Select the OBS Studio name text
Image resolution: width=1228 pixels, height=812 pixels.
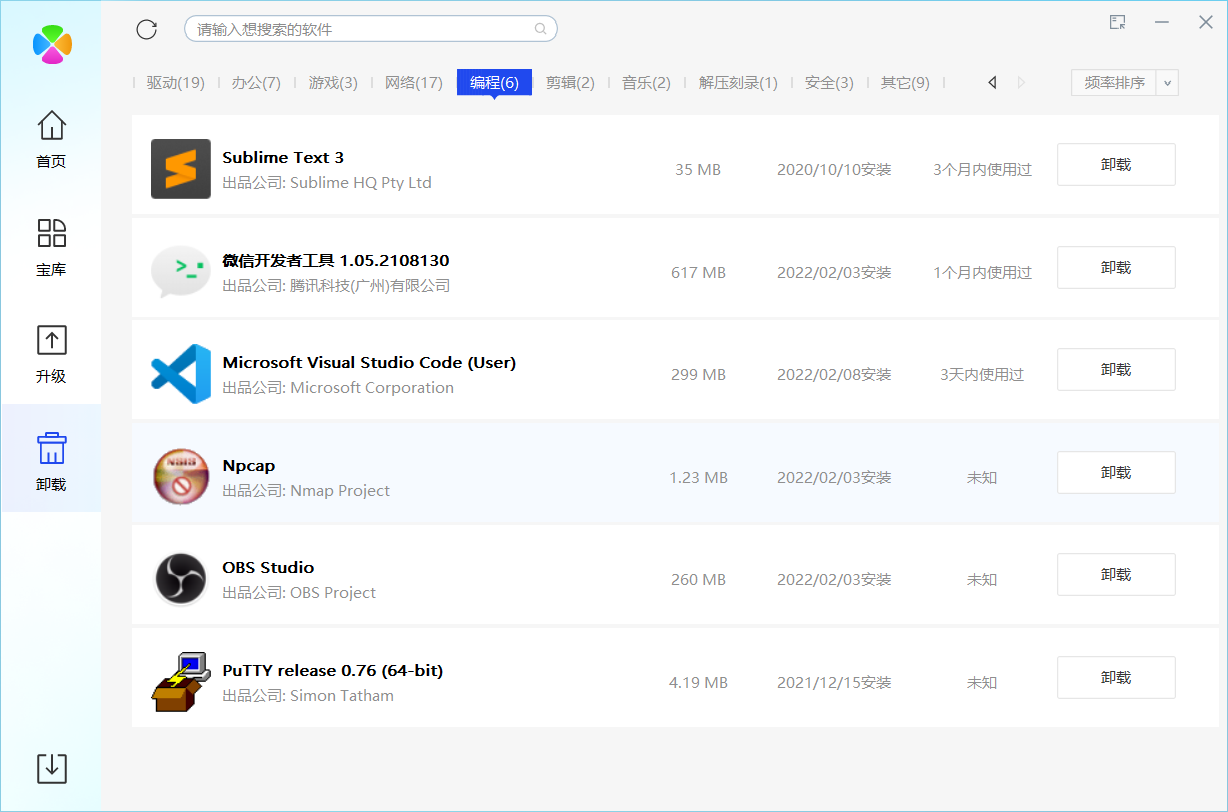pos(268,568)
